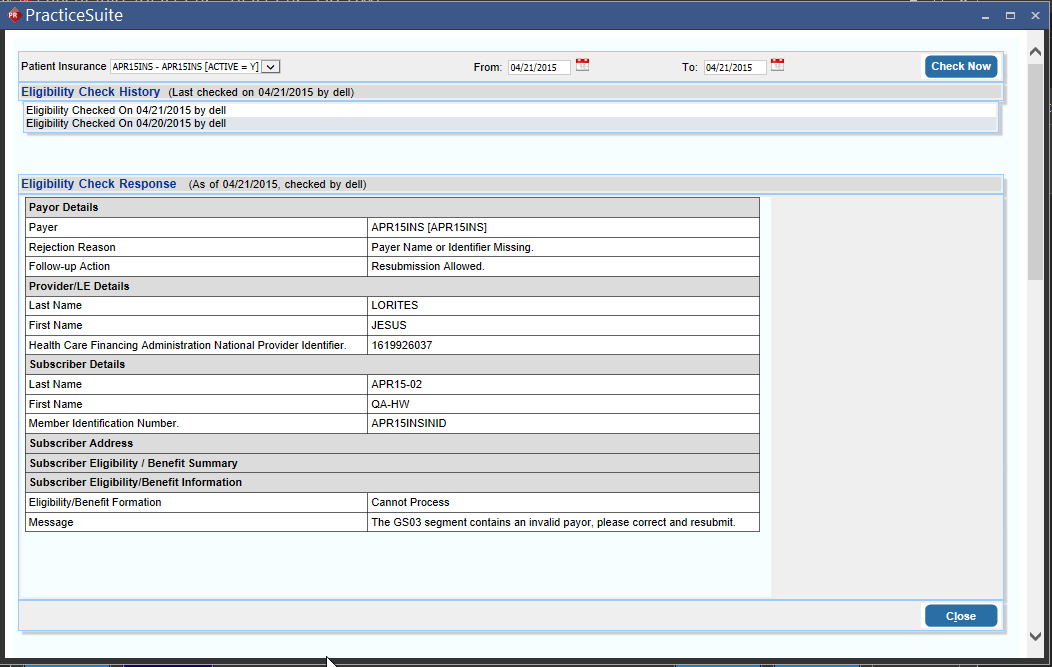Click the horizontal scrollbar arrow at bottom left
1052x667 pixels.
tap(8, 662)
